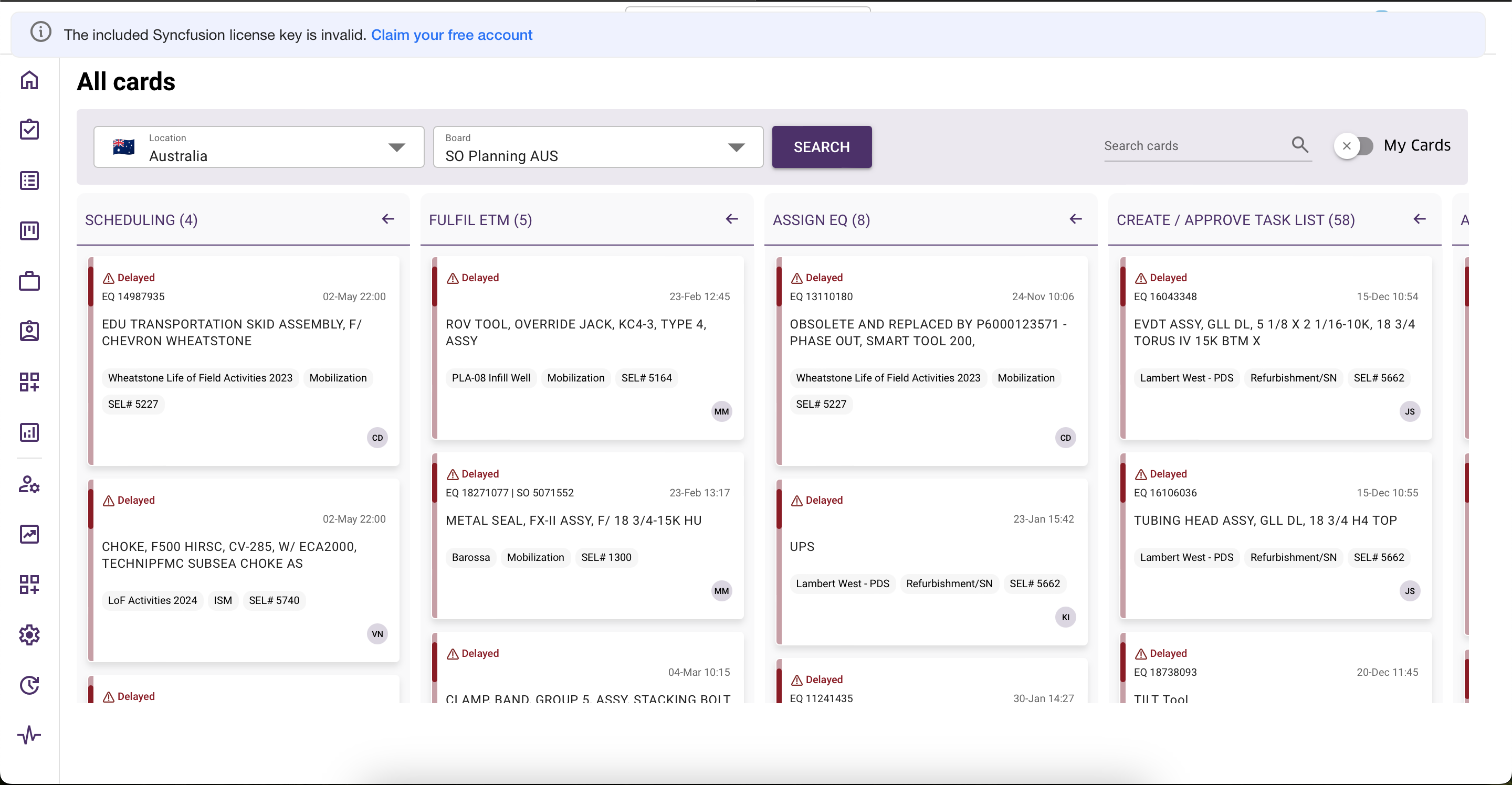Click into the Search cards field

pyautogui.click(x=1192, y=146)
